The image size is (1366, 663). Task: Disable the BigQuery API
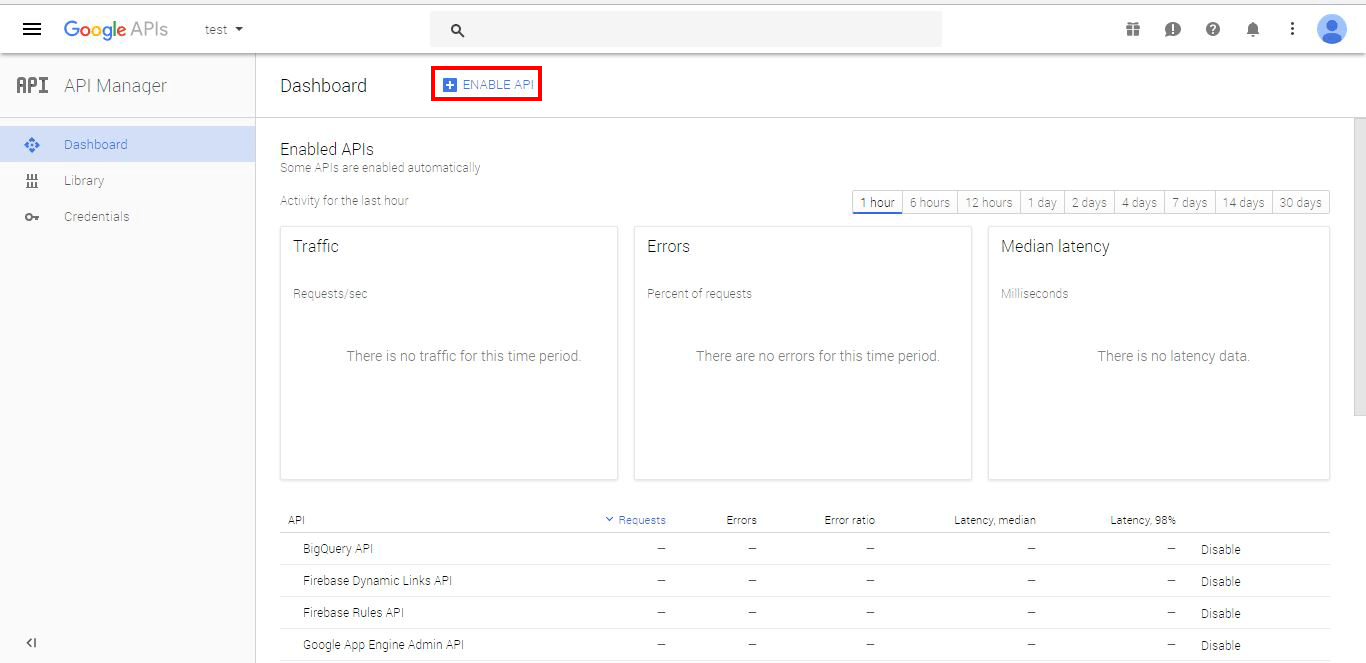pos(1221,550)
